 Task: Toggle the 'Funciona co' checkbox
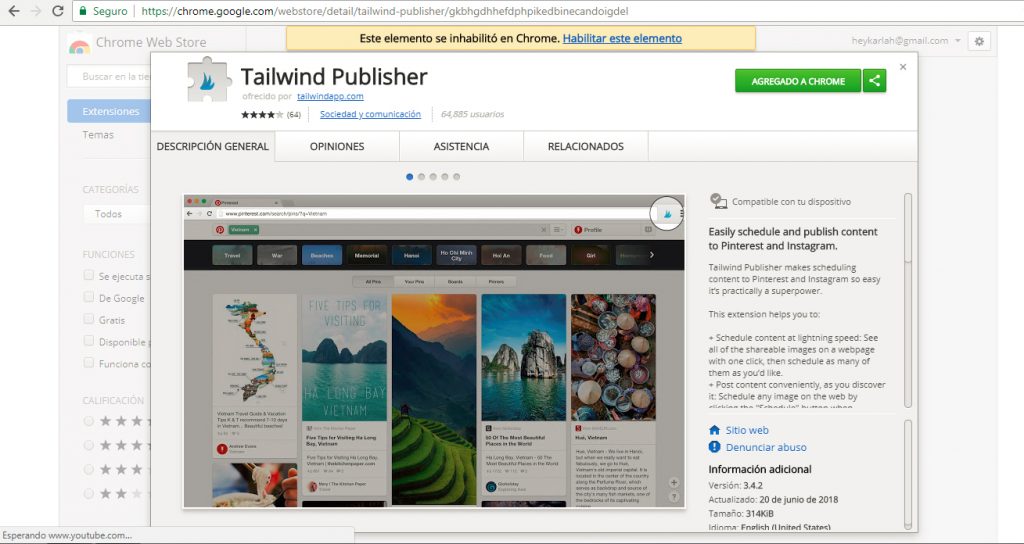coord(89,362)
